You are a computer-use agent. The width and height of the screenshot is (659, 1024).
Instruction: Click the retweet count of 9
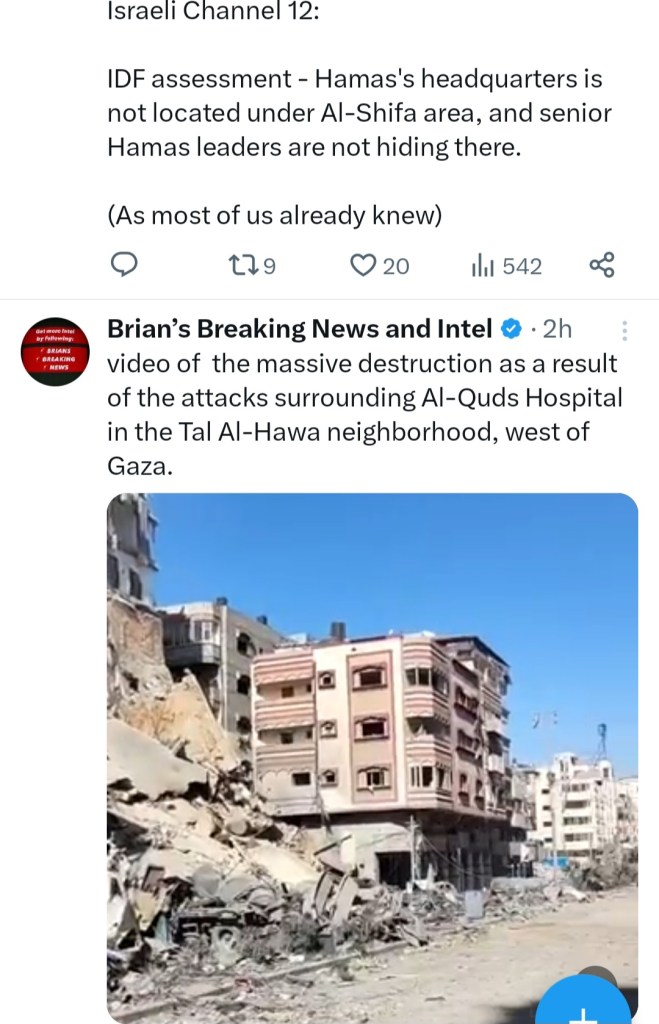pyautogui.click(x=268, y=266)
